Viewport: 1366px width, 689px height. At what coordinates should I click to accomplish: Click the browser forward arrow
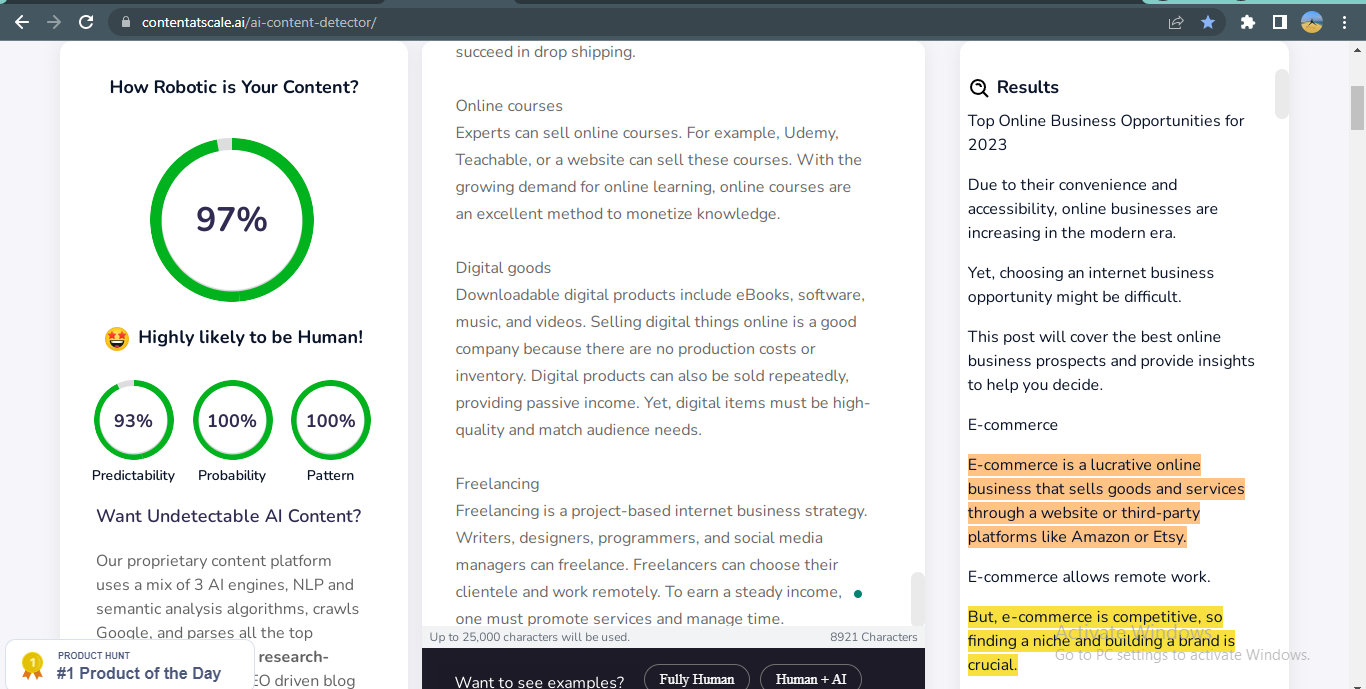tap(54, 22)
